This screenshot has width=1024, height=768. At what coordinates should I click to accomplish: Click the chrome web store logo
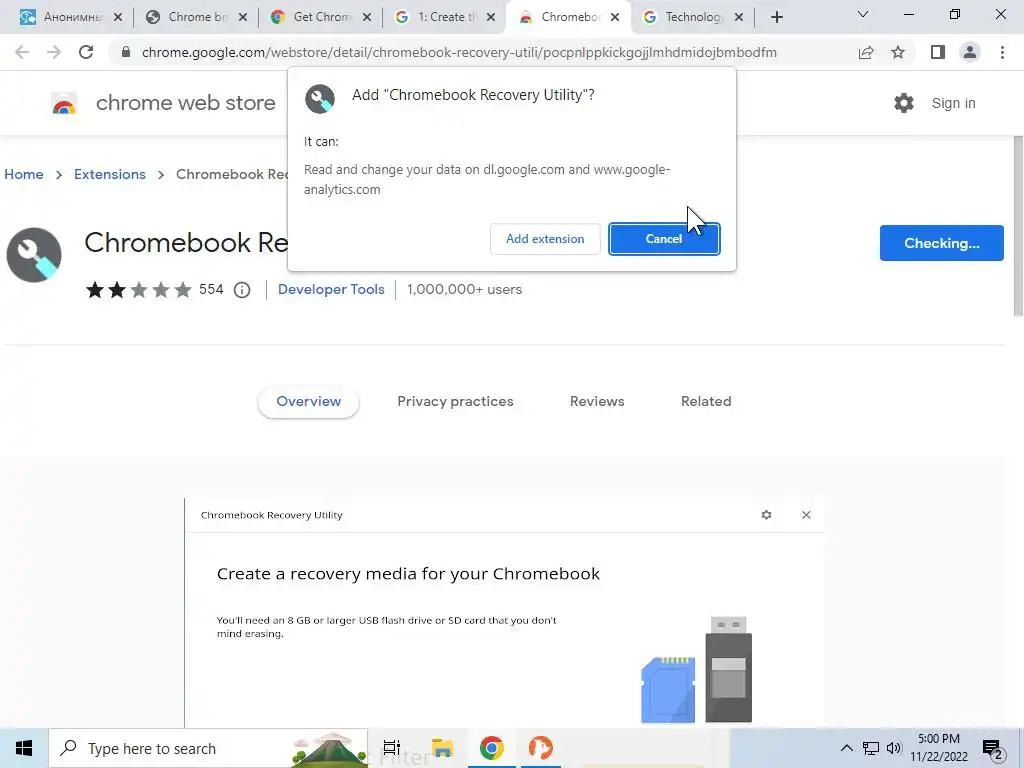point(64,103)
